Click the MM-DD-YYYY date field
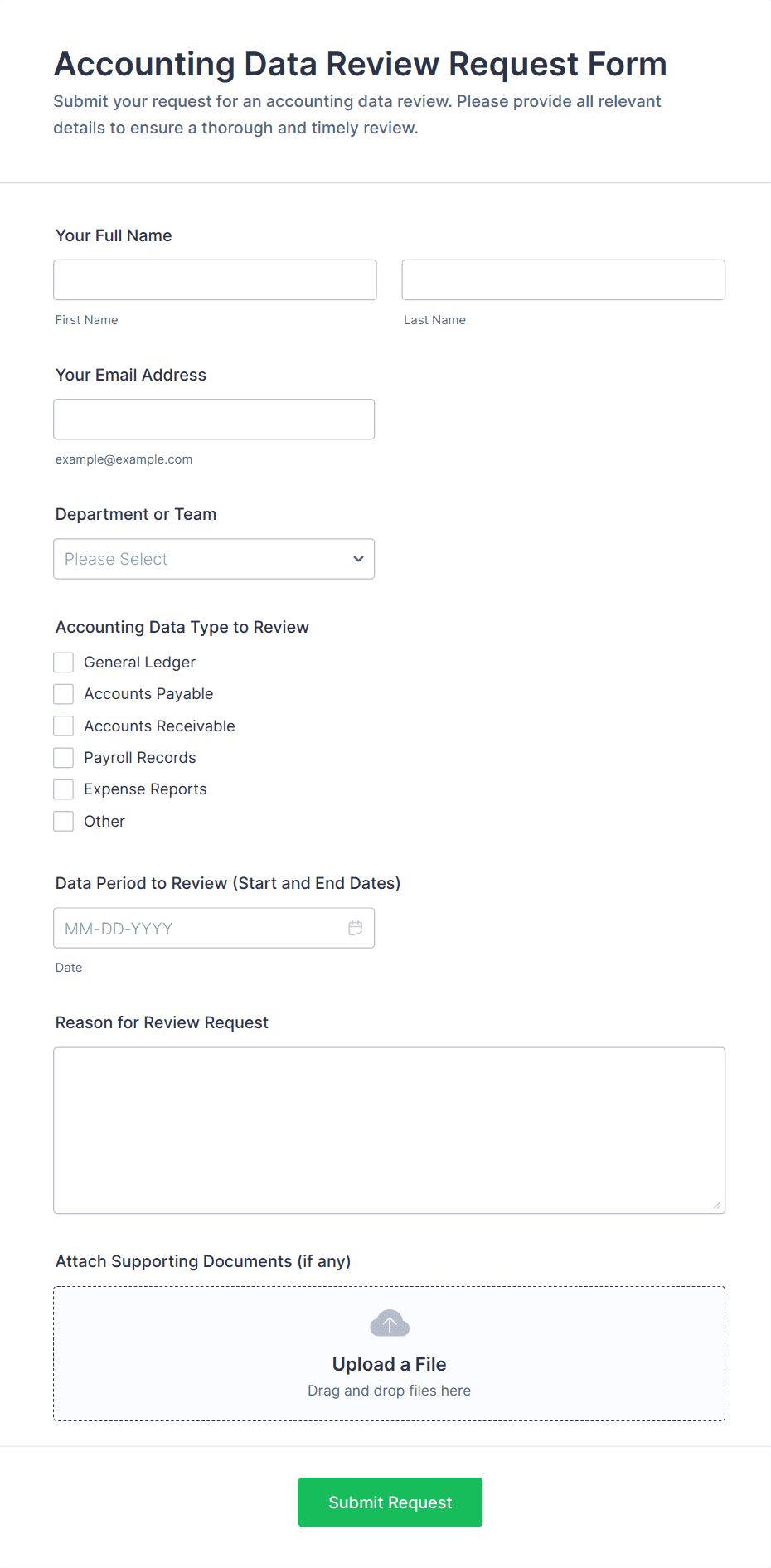771x1568 pixels. pos(191,928)
